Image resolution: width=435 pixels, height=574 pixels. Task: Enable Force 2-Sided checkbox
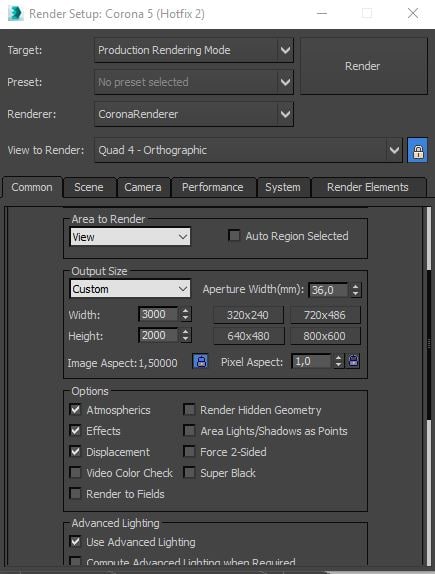tap(189, 451)
